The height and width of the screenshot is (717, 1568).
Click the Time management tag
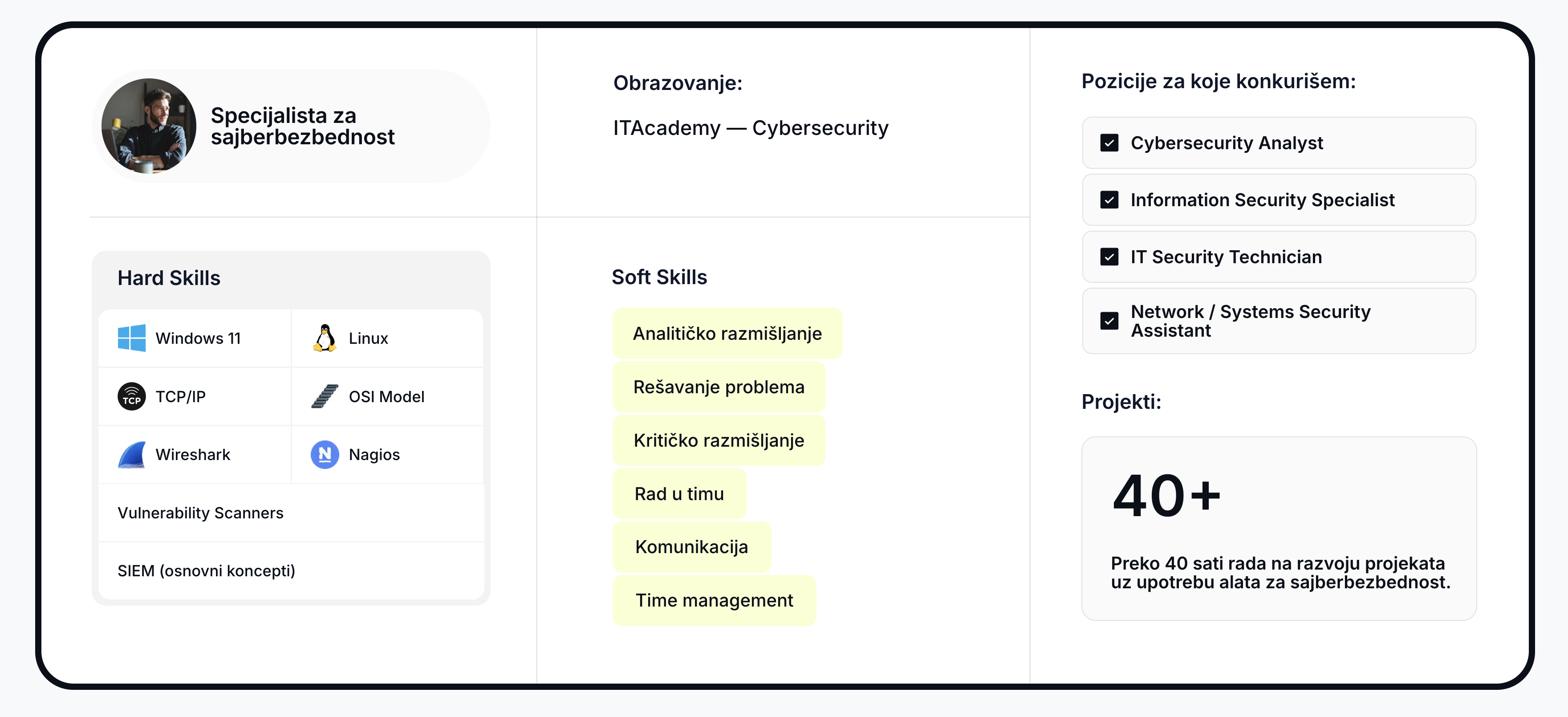(714, 600)
